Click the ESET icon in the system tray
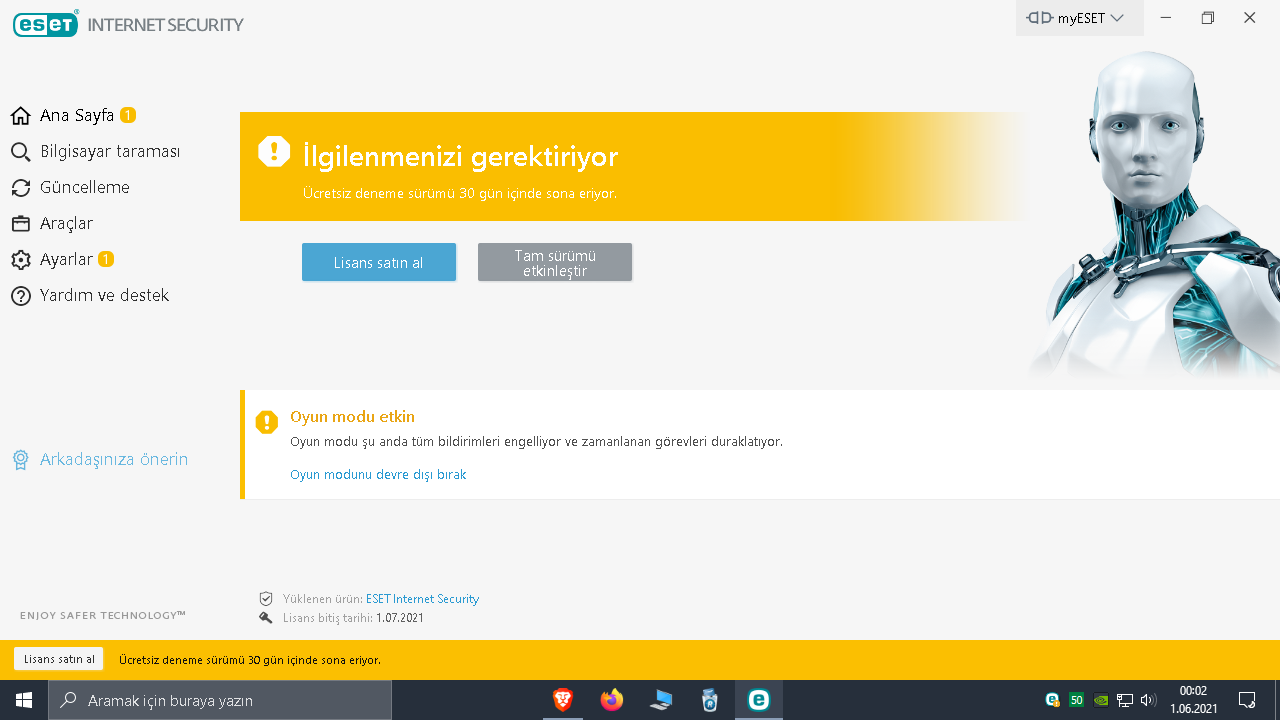The width and height of the screenshot is (1280, 720). click(x=1053, y=700)
